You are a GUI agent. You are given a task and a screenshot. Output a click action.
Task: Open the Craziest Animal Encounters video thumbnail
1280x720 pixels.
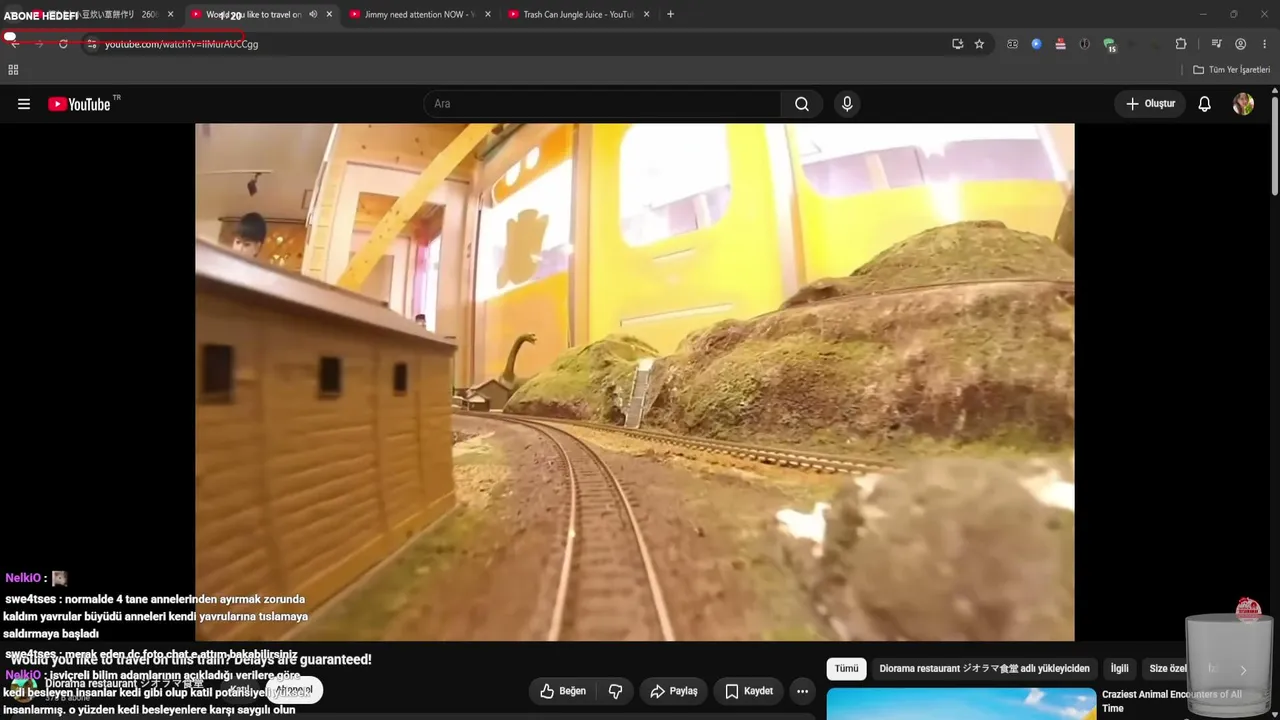click(x=961, y=704)
